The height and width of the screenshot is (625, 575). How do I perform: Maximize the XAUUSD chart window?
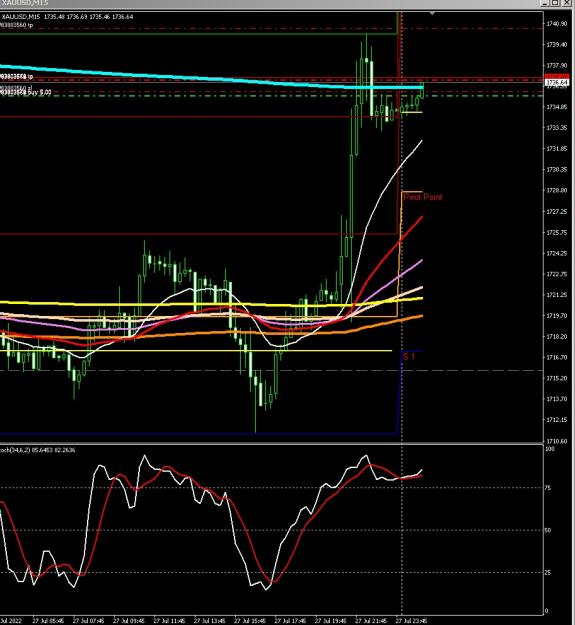(556, 3)
